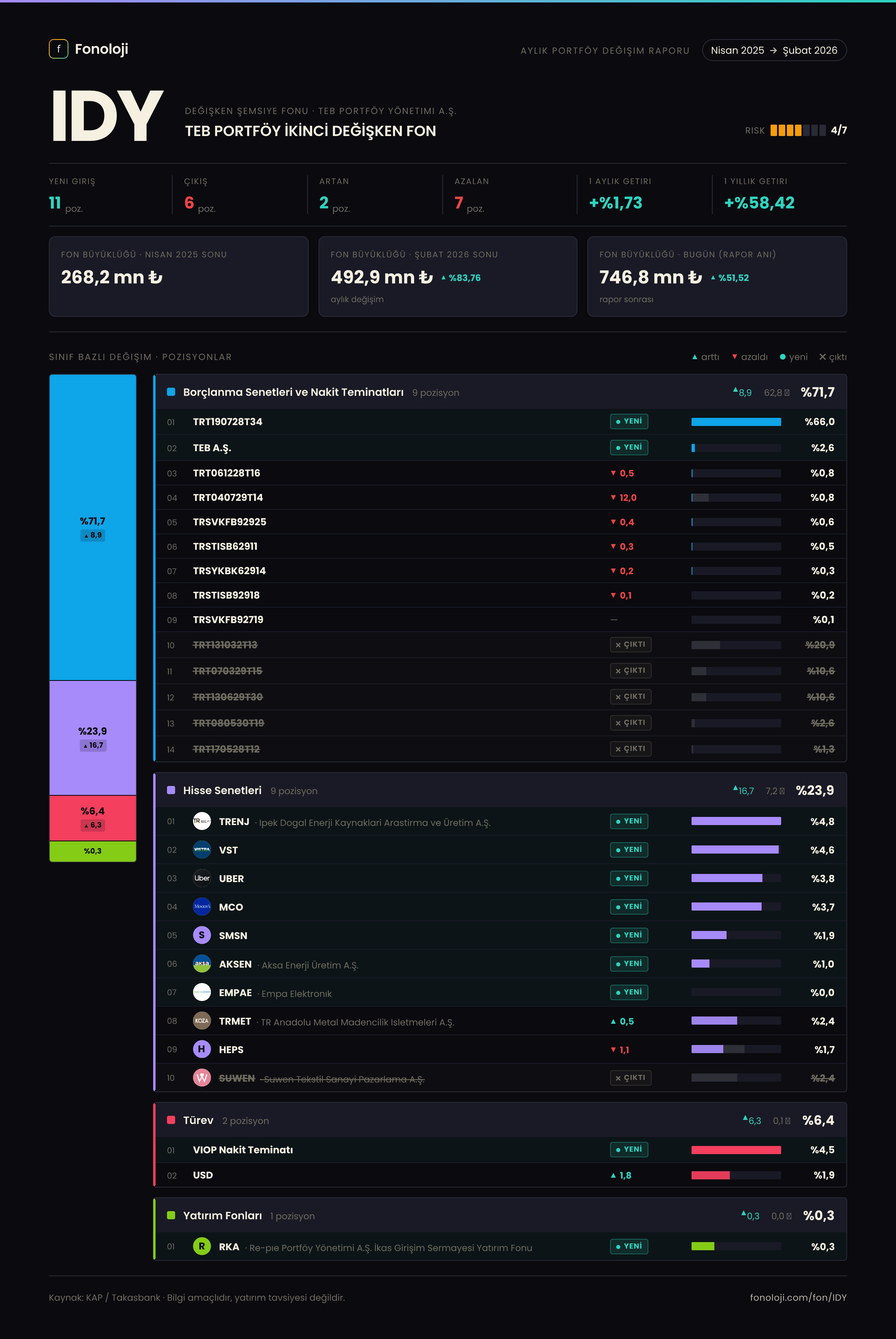Click the Yatırım Fonları section title
The image size is (896, 1339).
click(x=222, y=1216)
